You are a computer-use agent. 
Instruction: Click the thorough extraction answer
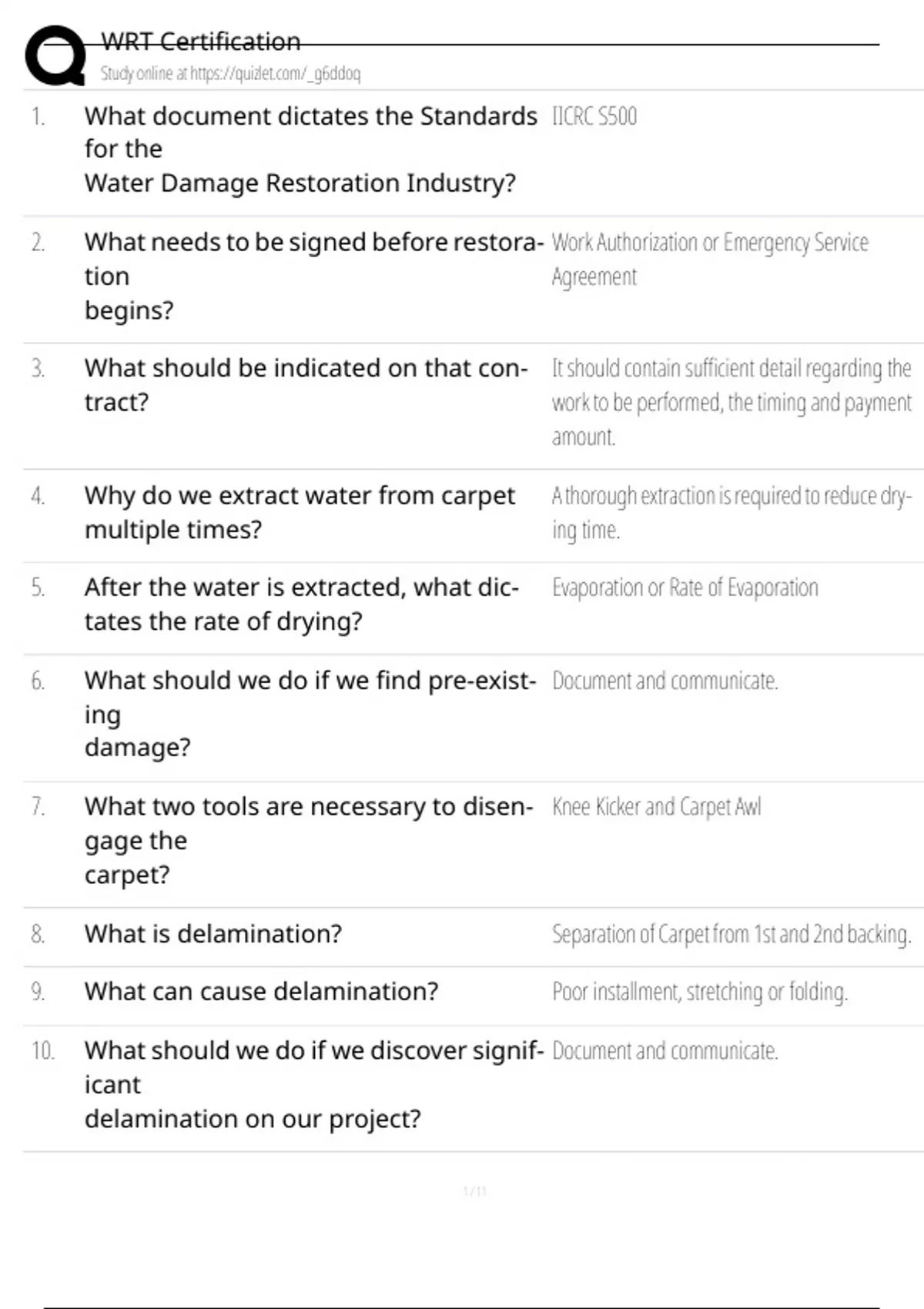(x=731, y=512)
